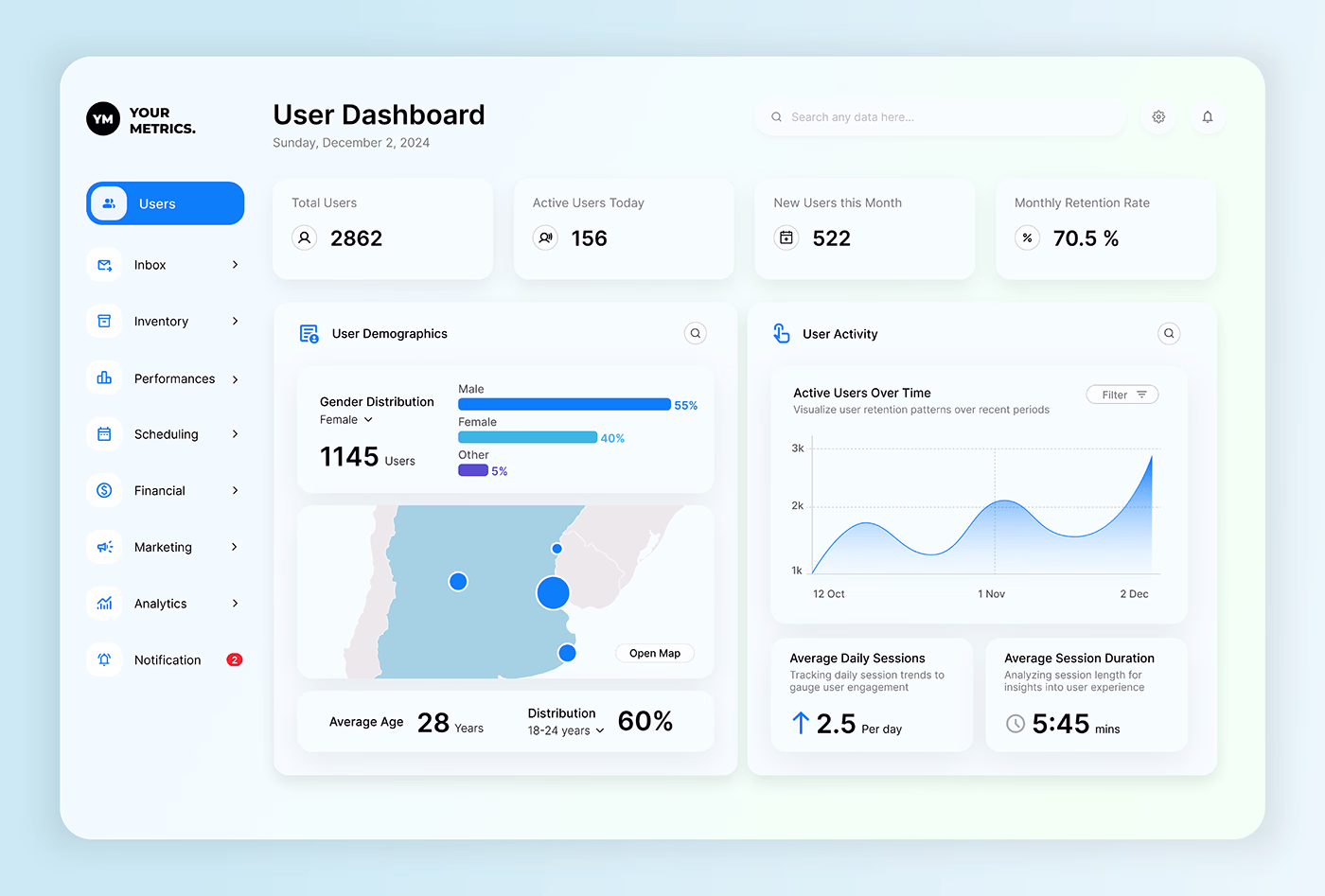Expand the 18-24 years distribution dropdown

click(565, 730)
